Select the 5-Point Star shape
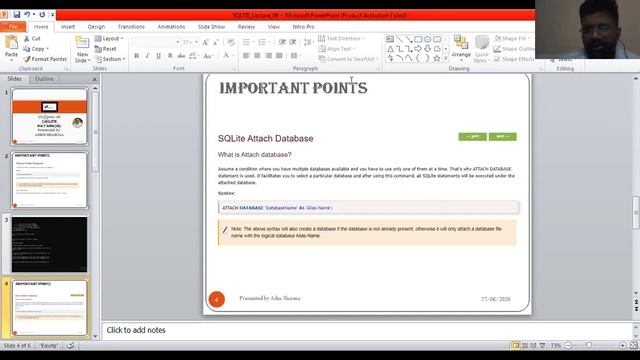 [x=437, y=58]
